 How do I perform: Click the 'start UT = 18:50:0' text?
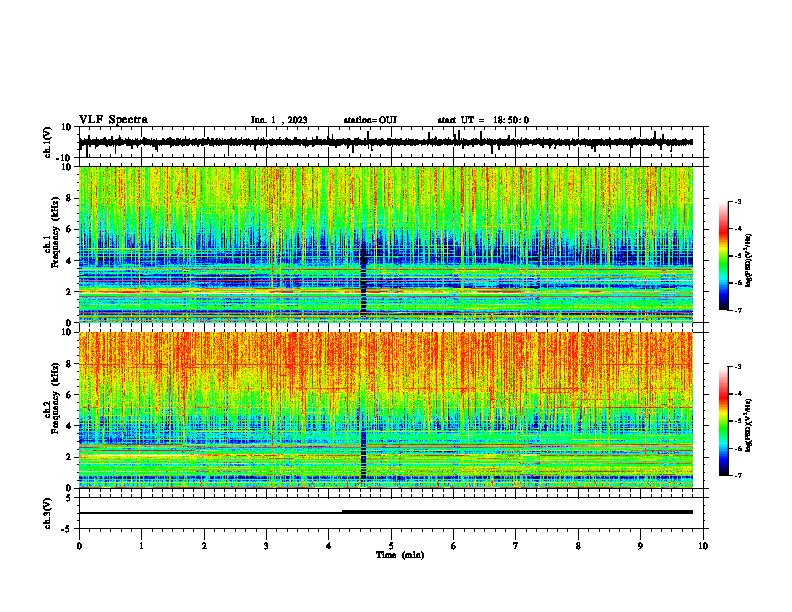[483, 120]
